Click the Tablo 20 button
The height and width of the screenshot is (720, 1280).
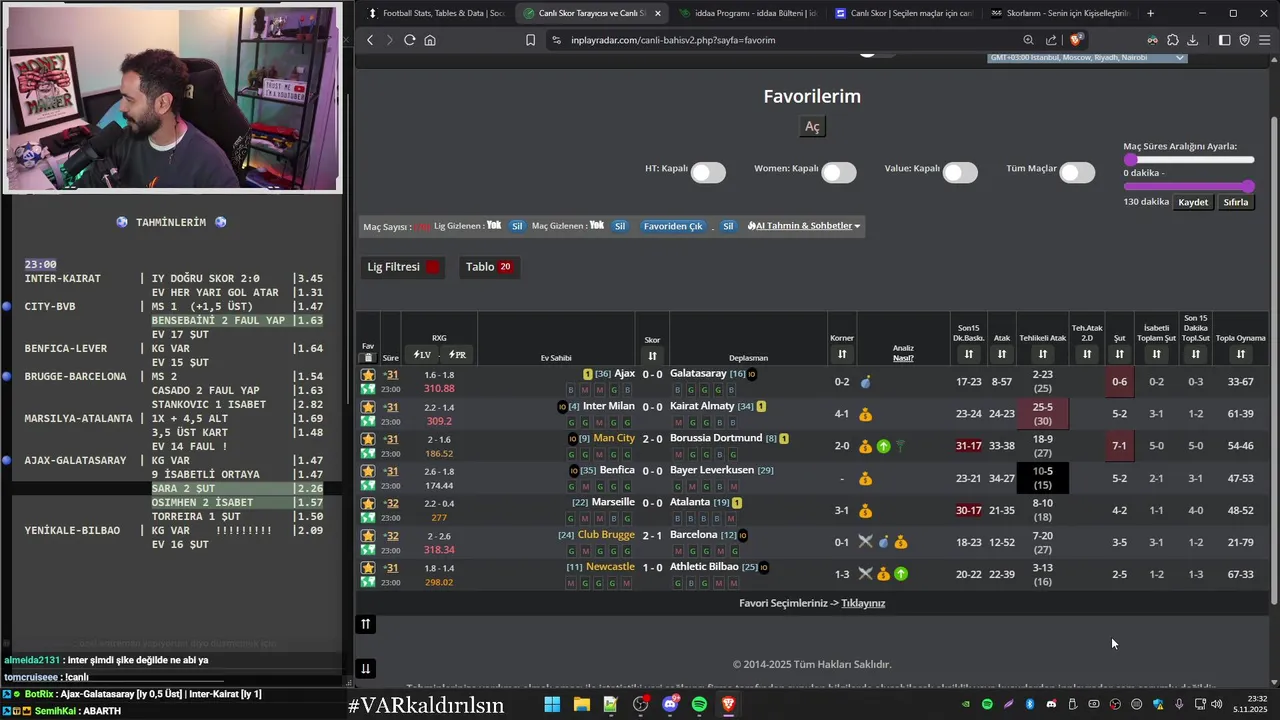490,267
